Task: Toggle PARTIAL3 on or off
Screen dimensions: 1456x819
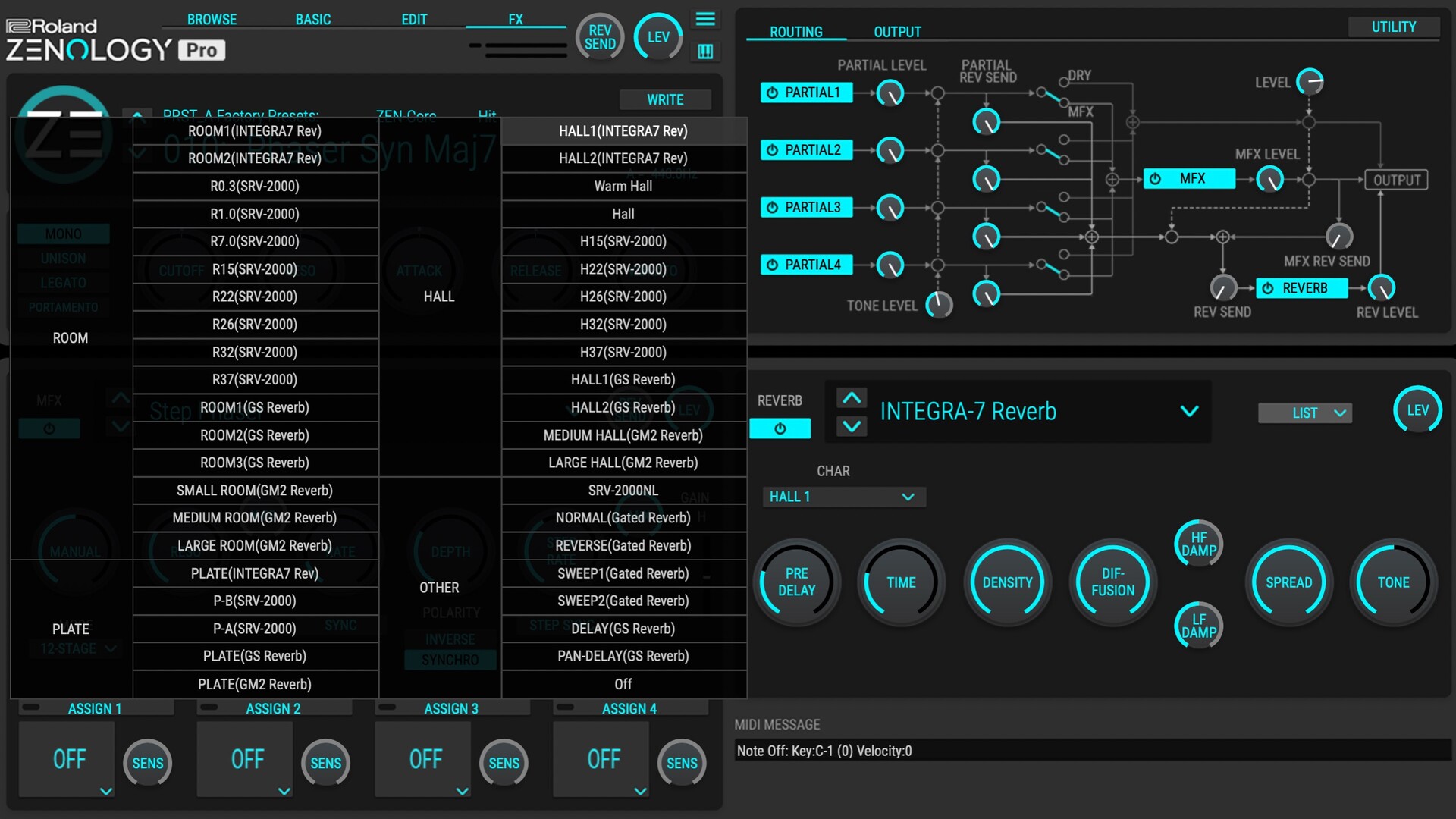Action: pos(806,207)
